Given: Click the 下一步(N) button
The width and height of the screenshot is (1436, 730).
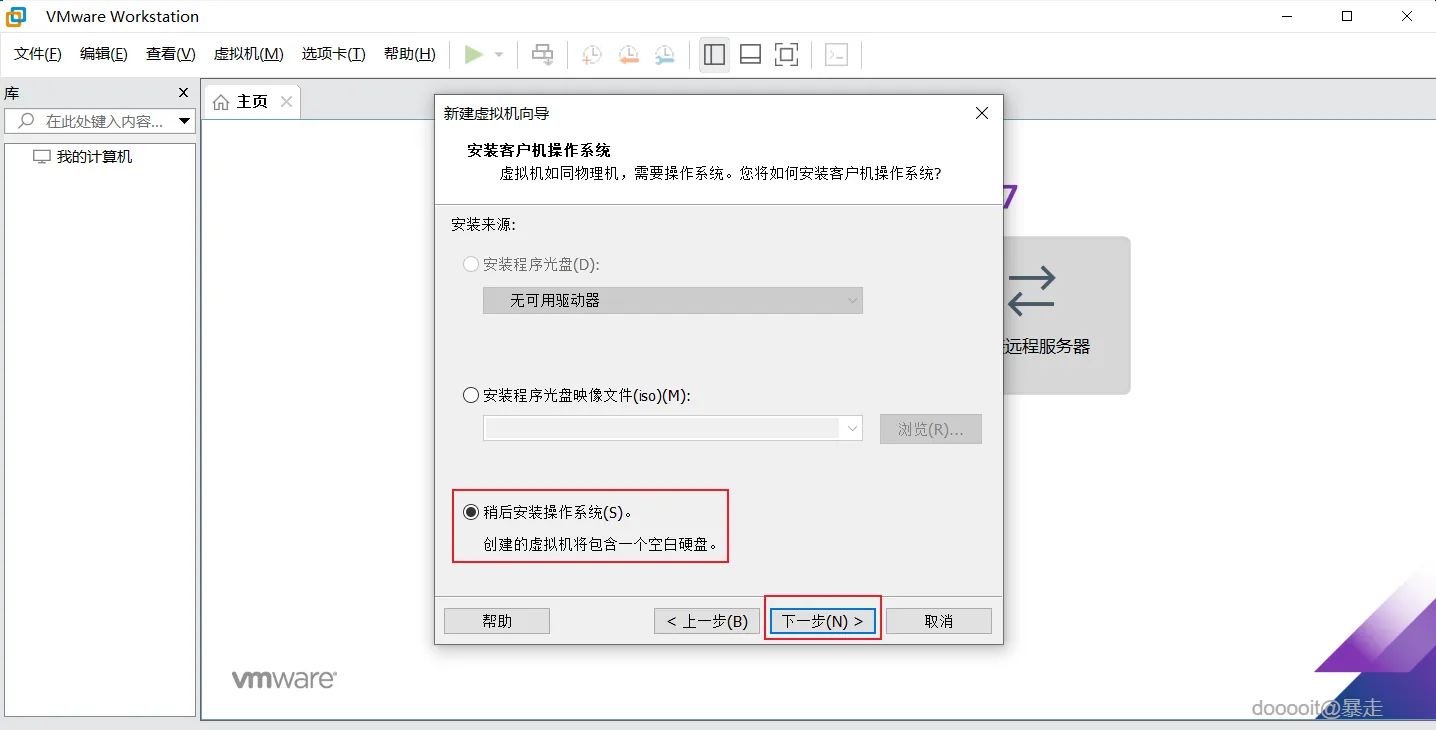Looking at the screenshot, I should 822,620.
